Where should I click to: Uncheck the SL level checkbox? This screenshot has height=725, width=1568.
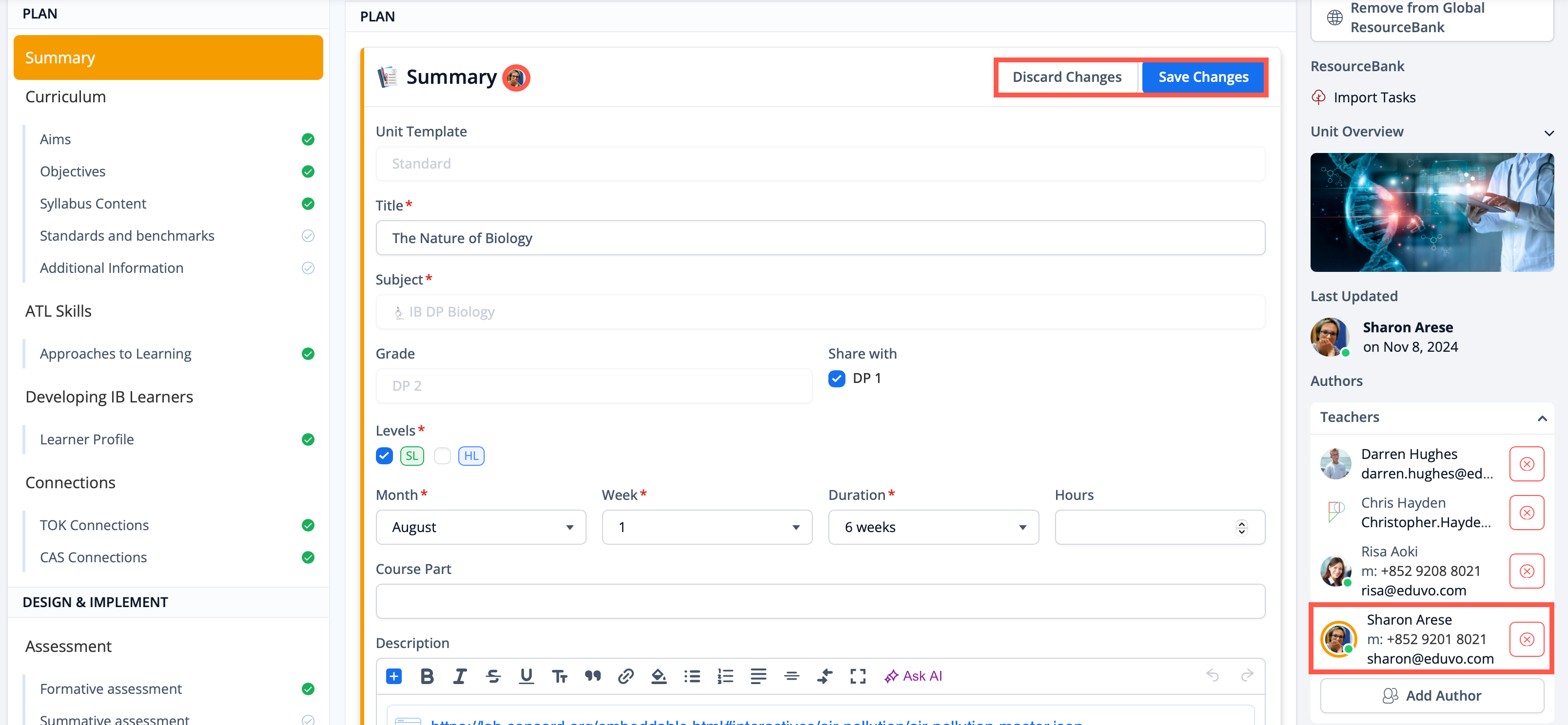coord(384,456)
